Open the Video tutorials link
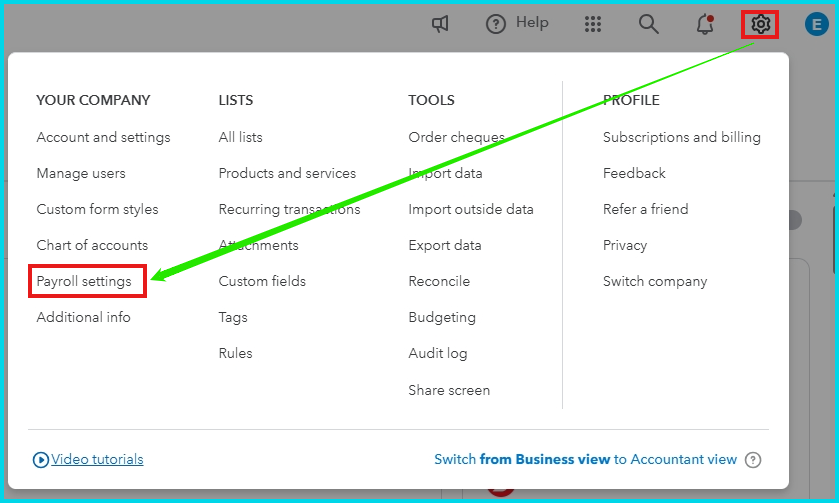The height and width of the screenshot is (503, 839). coord(97,460)
